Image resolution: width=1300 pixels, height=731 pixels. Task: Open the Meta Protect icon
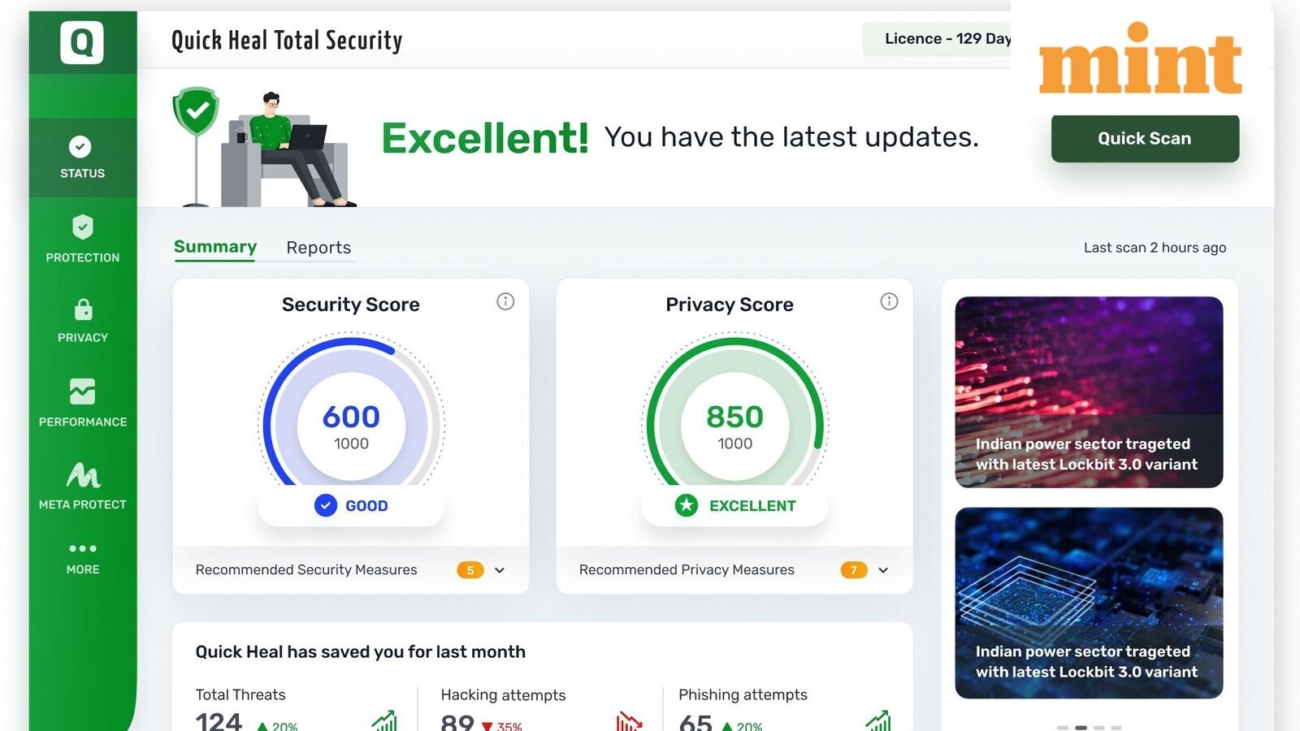(x=83, y=475)
